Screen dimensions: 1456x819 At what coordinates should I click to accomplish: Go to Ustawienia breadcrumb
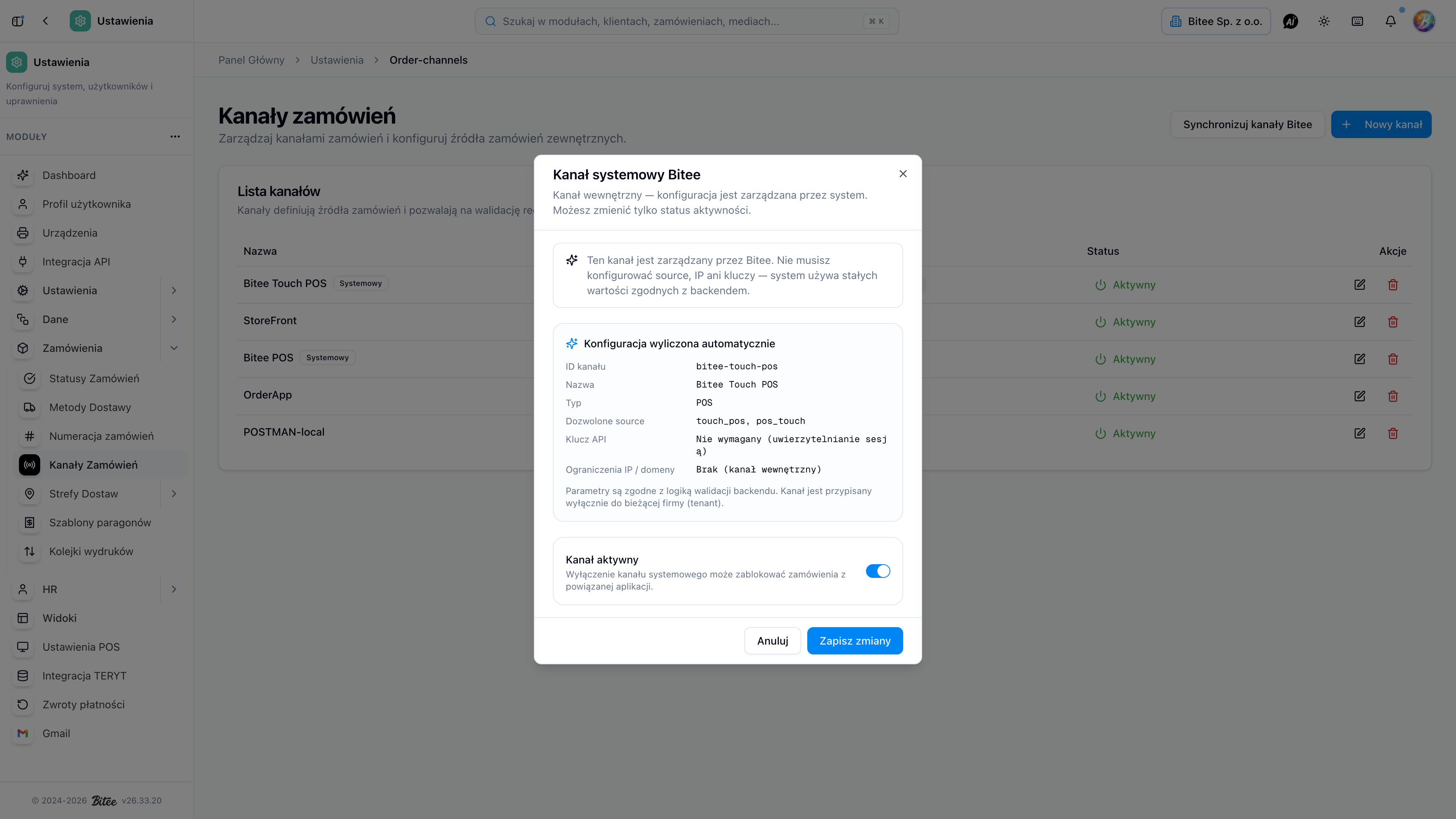click(x=337, y=60)
